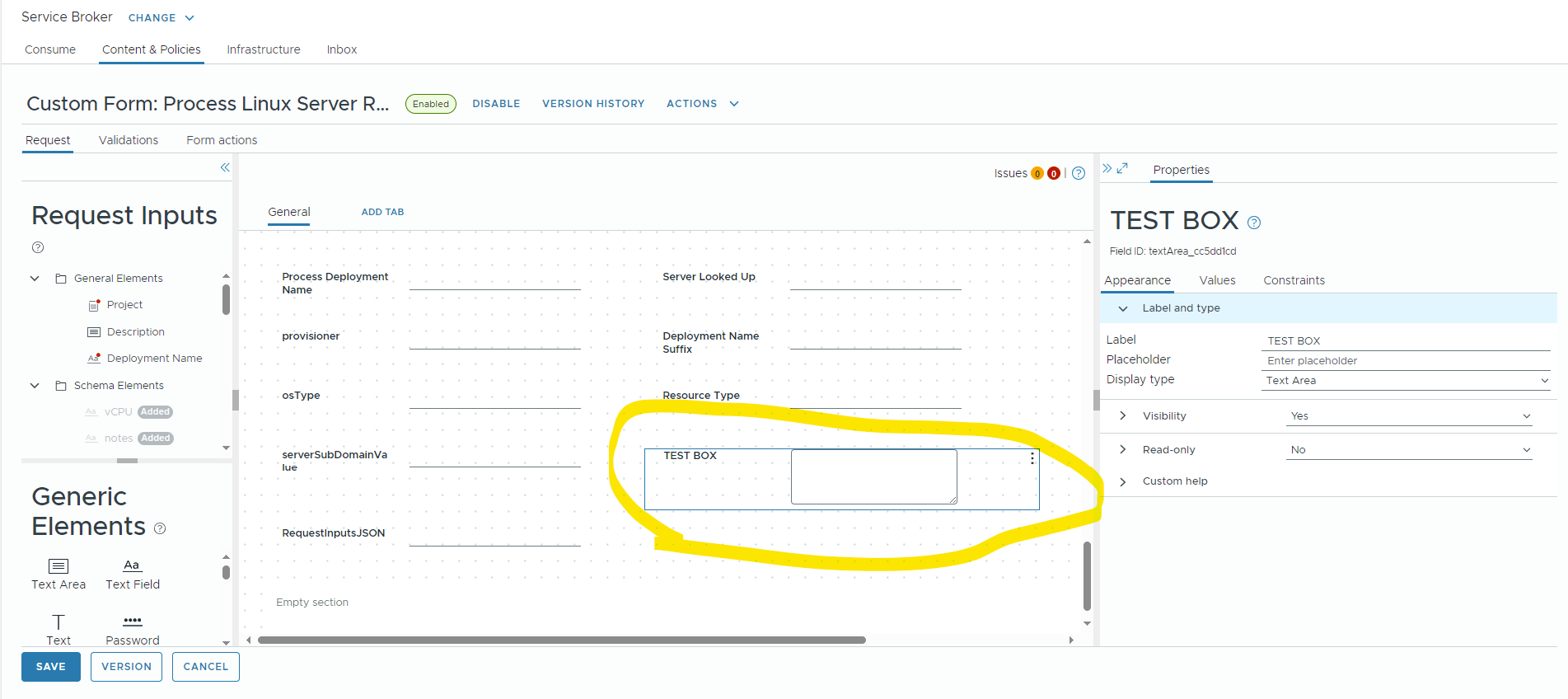Select the General form tab

click(x=289, y=212)
